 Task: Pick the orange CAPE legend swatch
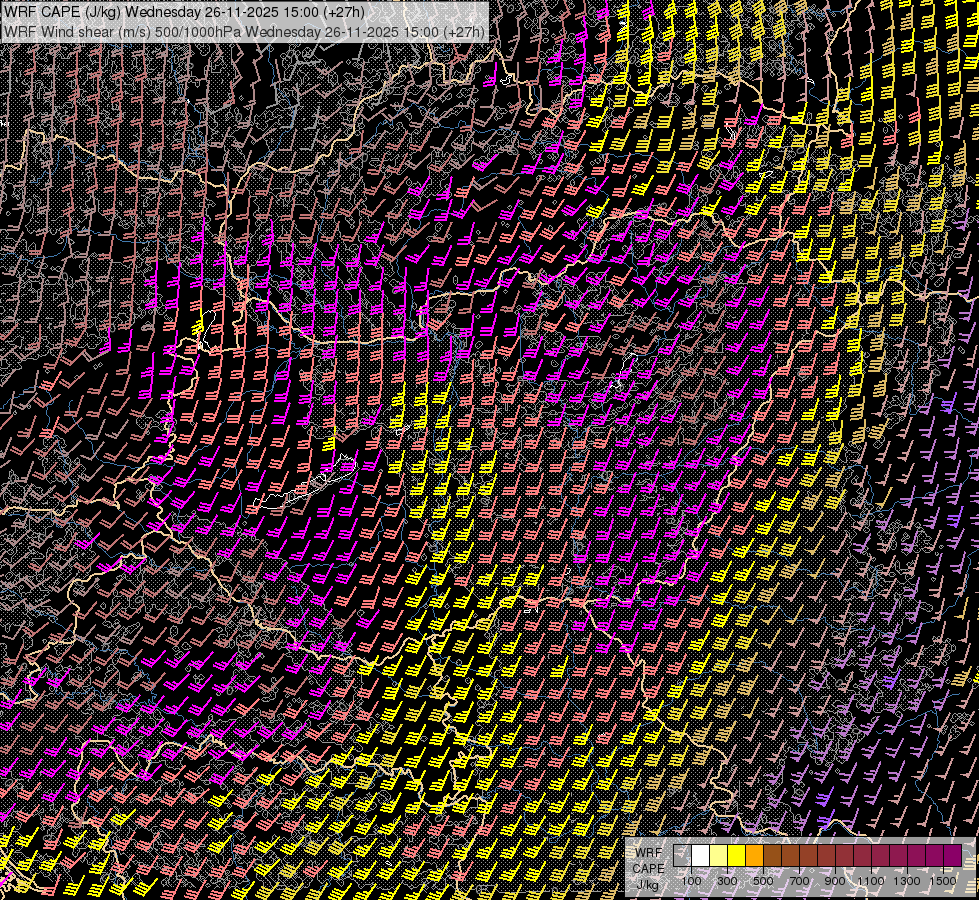pos(755,855)
